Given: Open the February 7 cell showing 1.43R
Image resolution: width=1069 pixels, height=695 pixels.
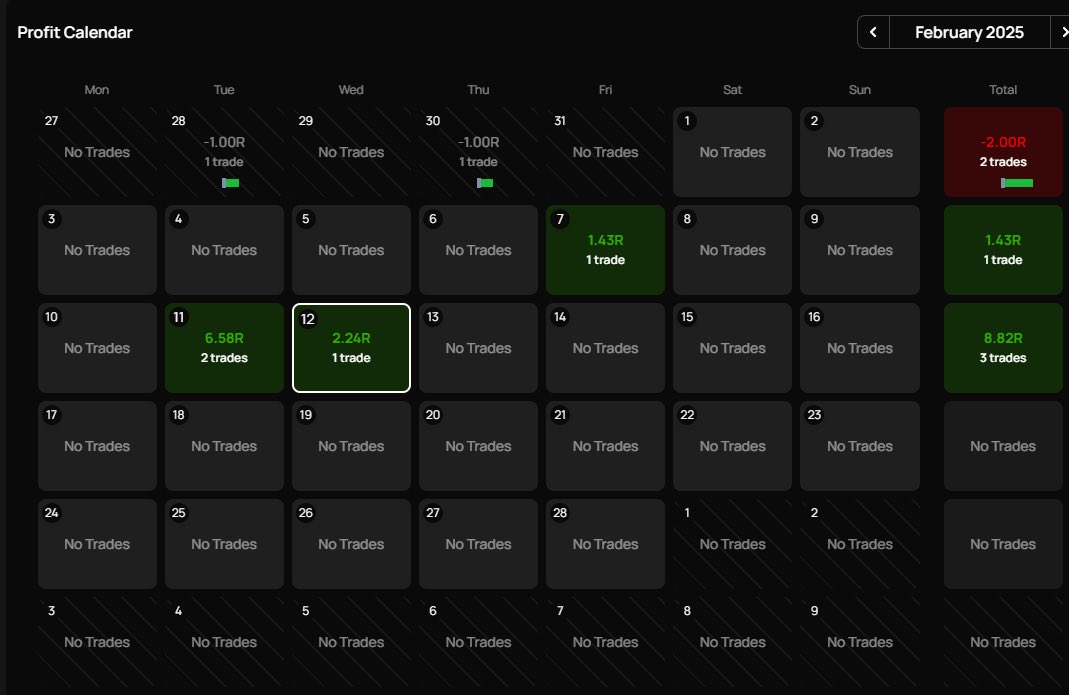Looking at the screenshot, I should point(605,250).
